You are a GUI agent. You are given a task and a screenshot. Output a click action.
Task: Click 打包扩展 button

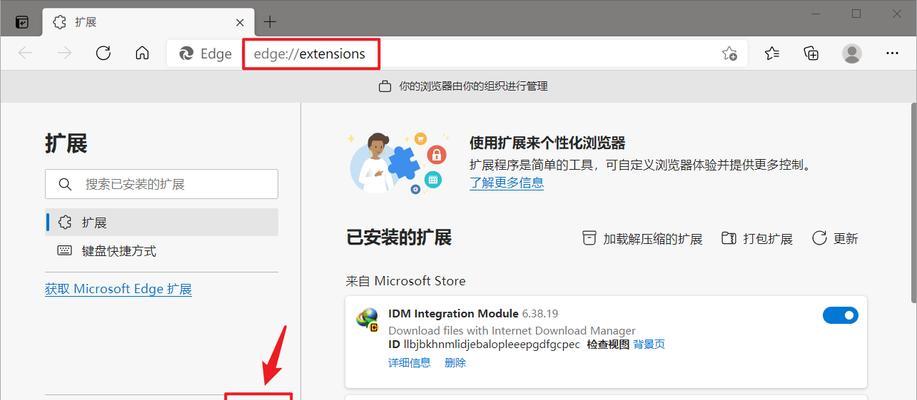757,239
